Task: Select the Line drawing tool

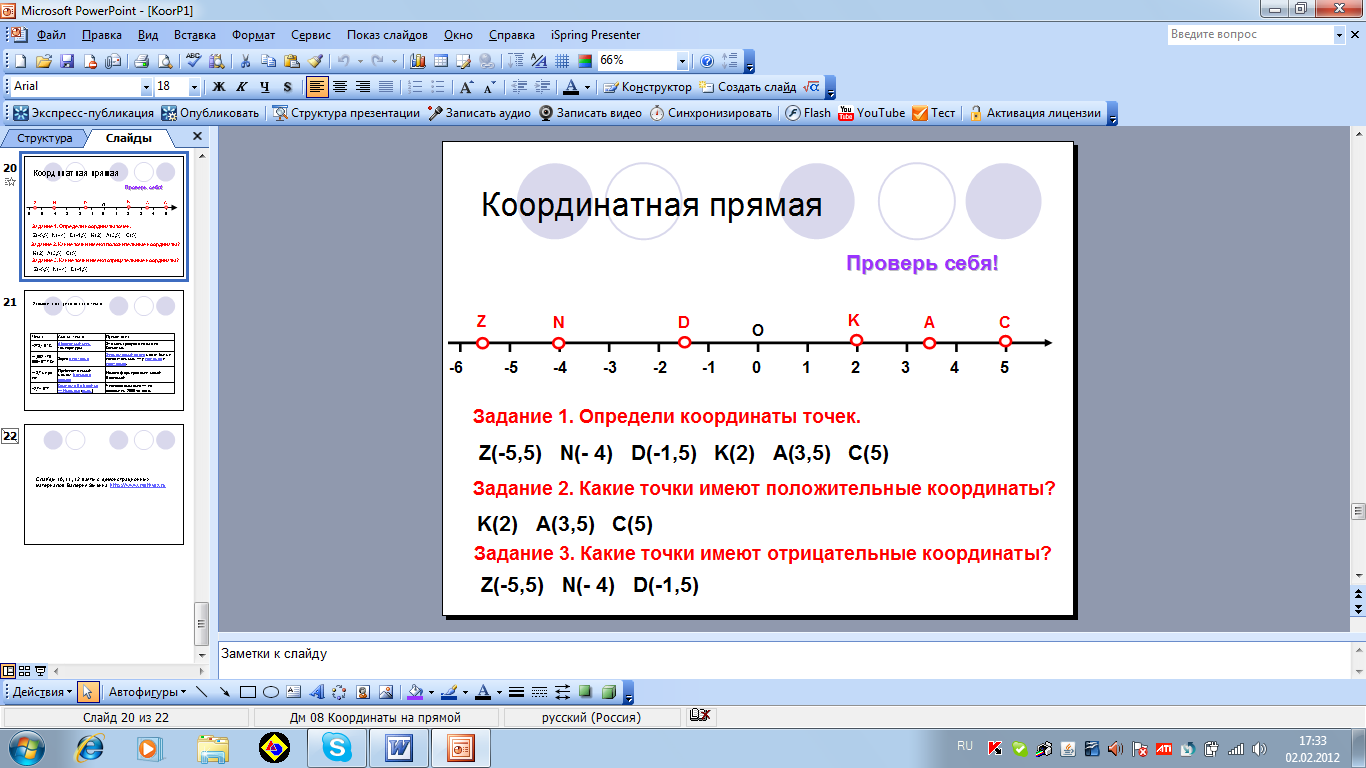Action: 202,692
